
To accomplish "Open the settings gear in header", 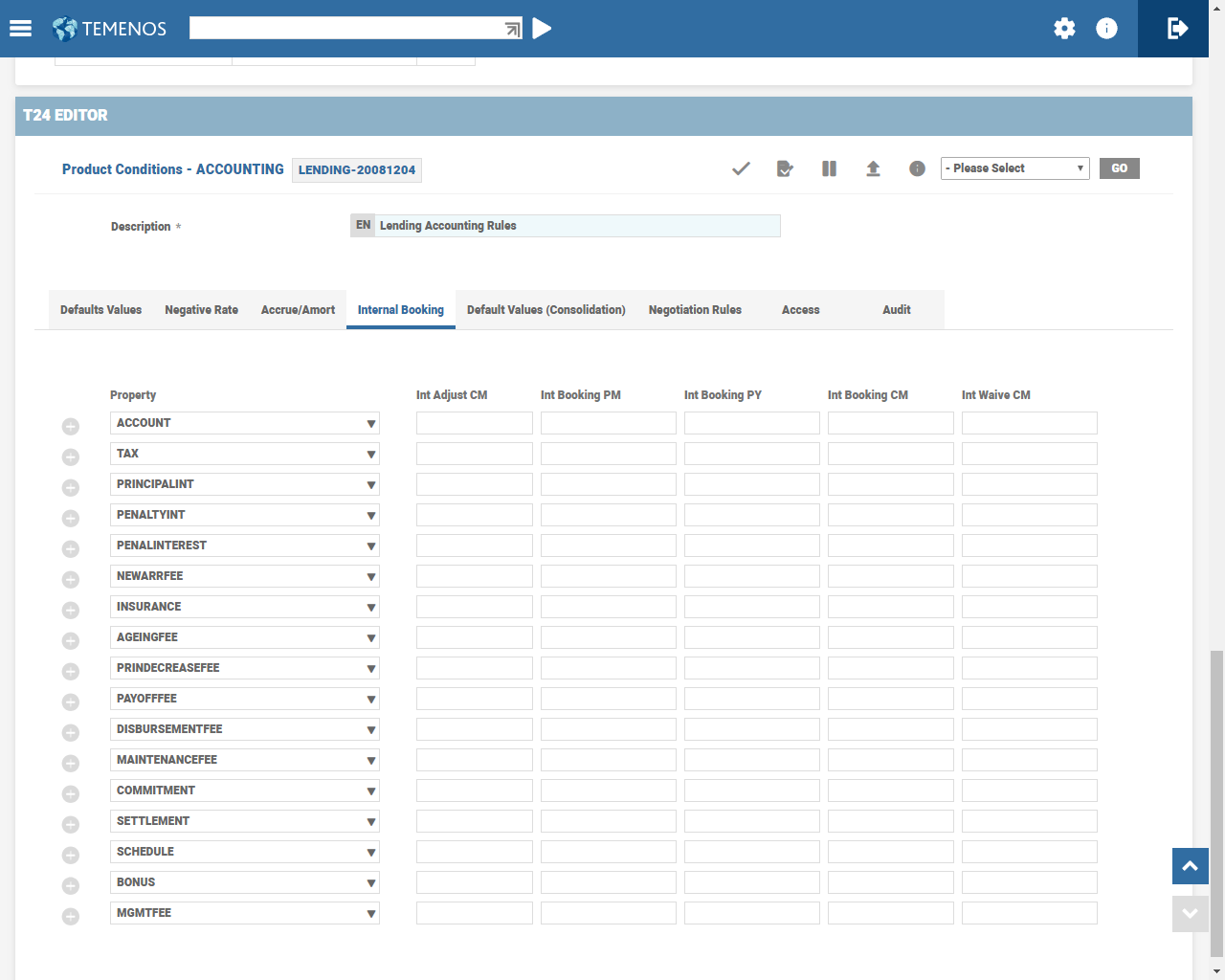I will 1064,29.
